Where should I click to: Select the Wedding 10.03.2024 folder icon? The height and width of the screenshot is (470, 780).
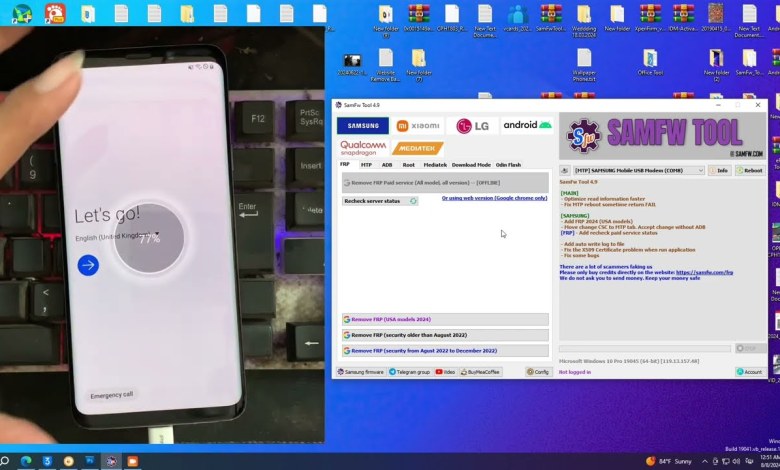pos(584,21)
